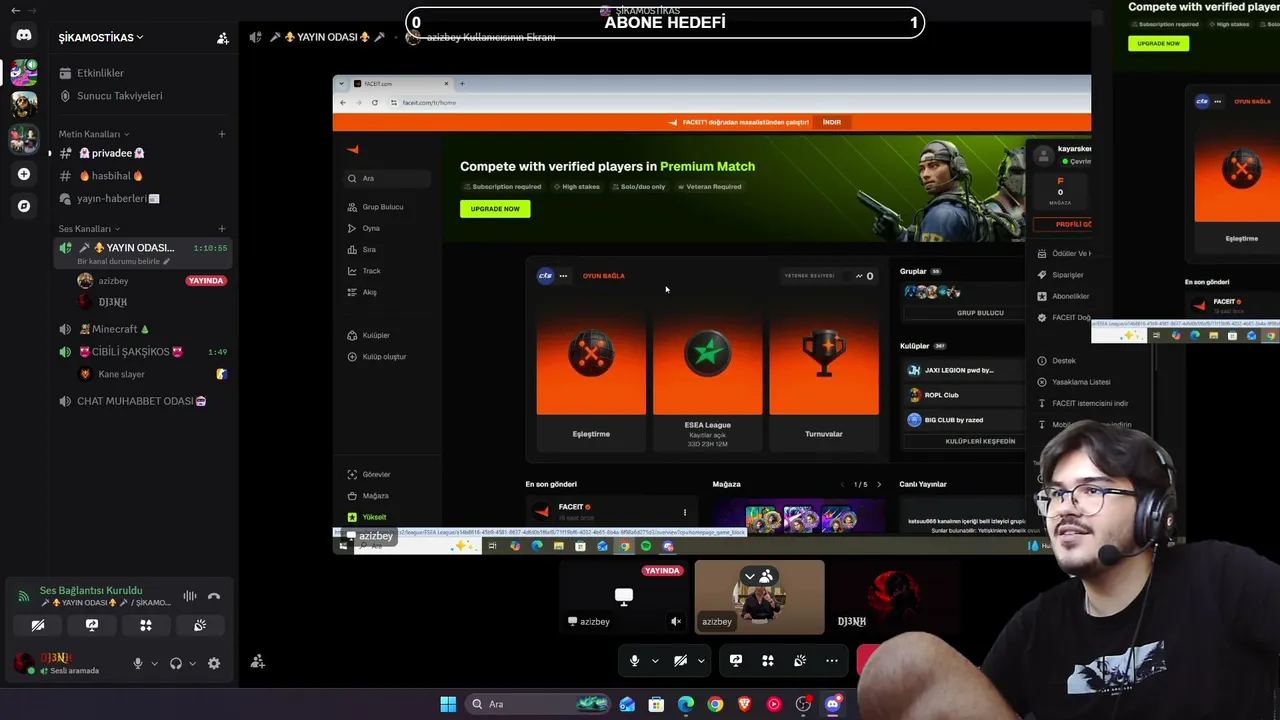Image resolution: width=1280 pixels, height=720 pixels.
Task: Disconnect from voice with the hang-up icon
Action: (213, 596)
